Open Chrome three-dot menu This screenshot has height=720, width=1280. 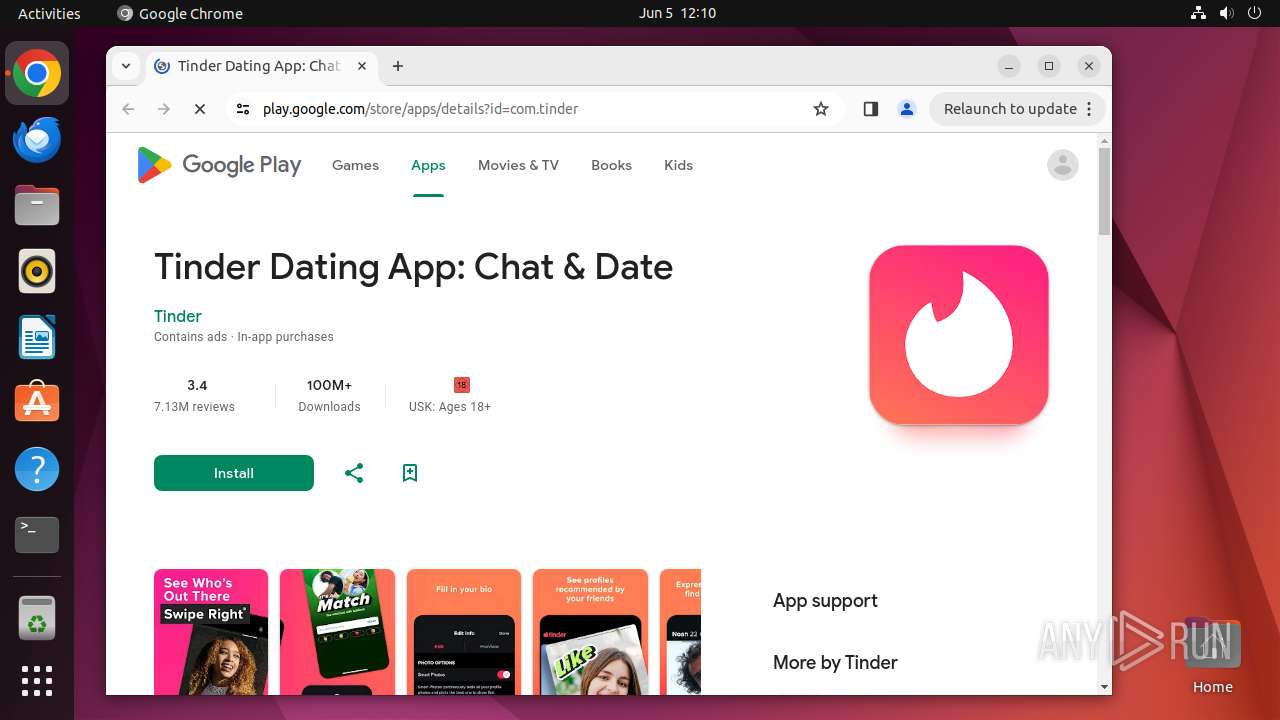[1089, 109]
